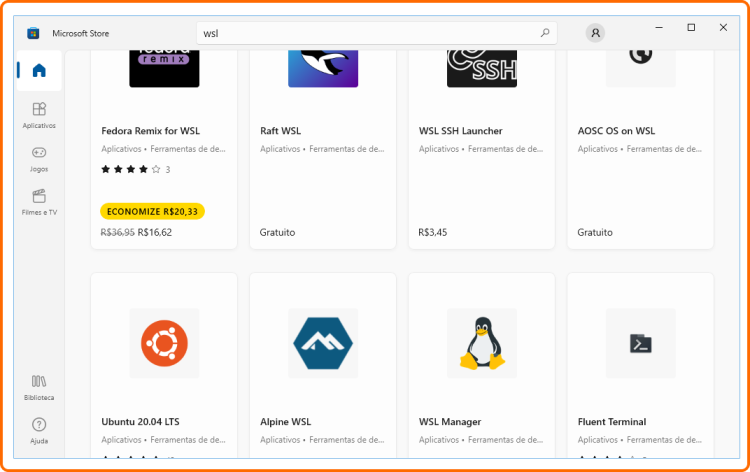Screen dimensions: 750x472
Task: Open WSL Manager title
Action: pyautogui.click(x=450, y=422)
